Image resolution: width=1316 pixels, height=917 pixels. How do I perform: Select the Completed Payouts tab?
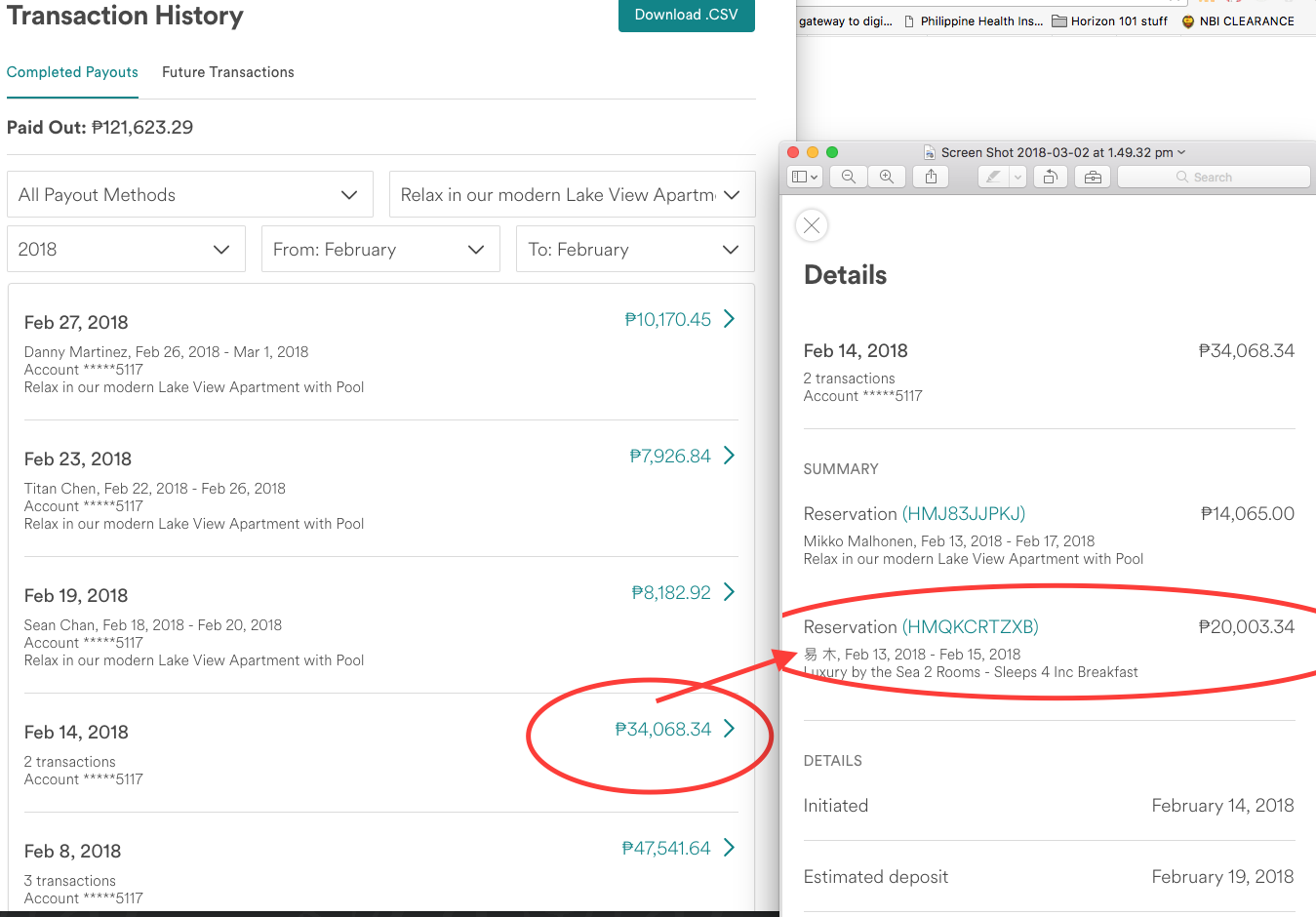point(72,71)
